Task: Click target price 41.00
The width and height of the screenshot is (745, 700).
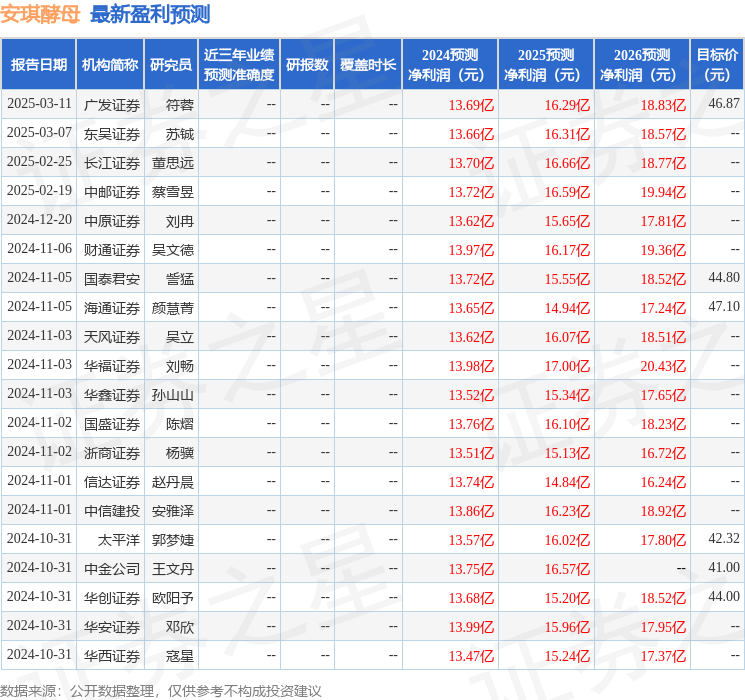Action: (x=724, y=567)
